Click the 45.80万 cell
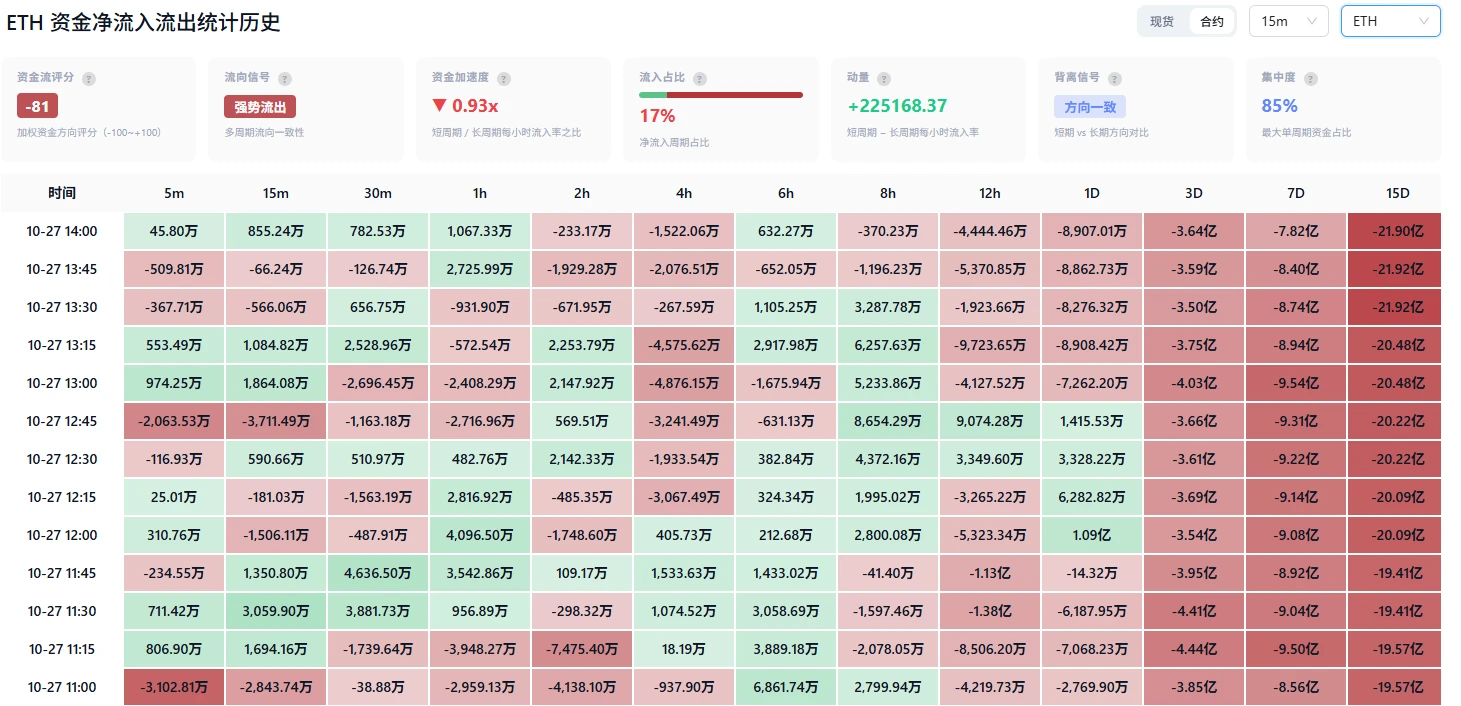Viewport: 1461px width, 706px height. tap(174, 231)
